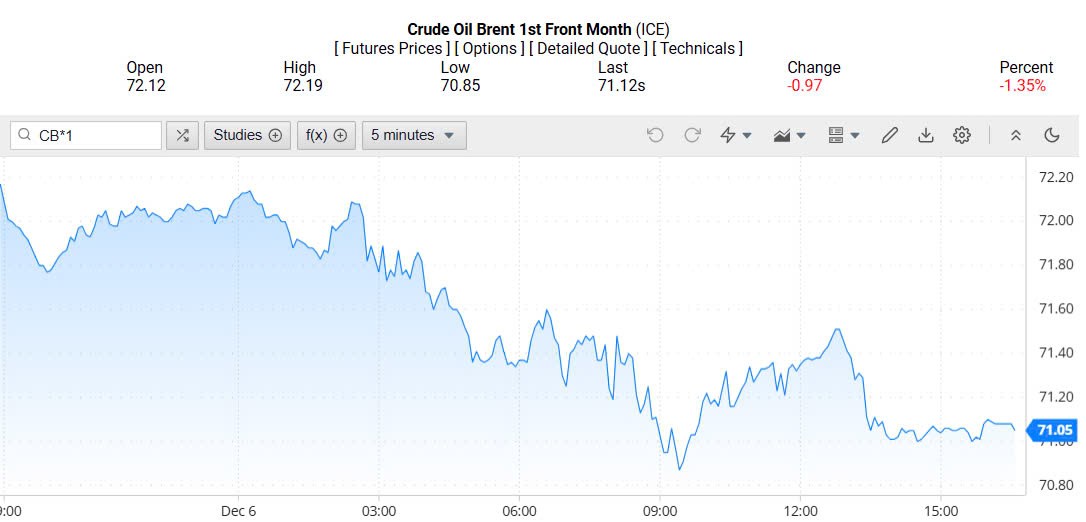1086x522 pixels.
Task: Toggle dark mode moon icon
Action: click(1052, 135)
